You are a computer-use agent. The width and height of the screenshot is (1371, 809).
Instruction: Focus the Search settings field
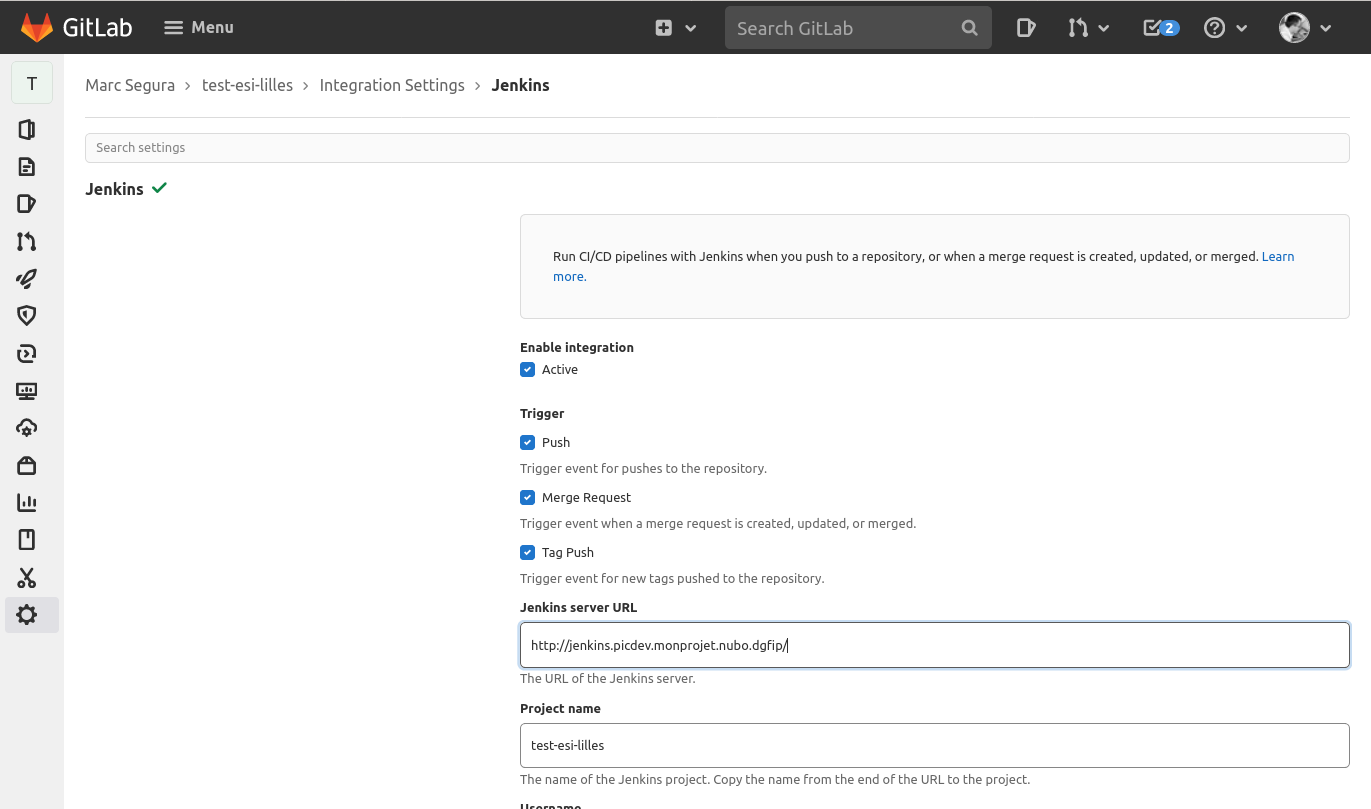(x=717, y=147)
